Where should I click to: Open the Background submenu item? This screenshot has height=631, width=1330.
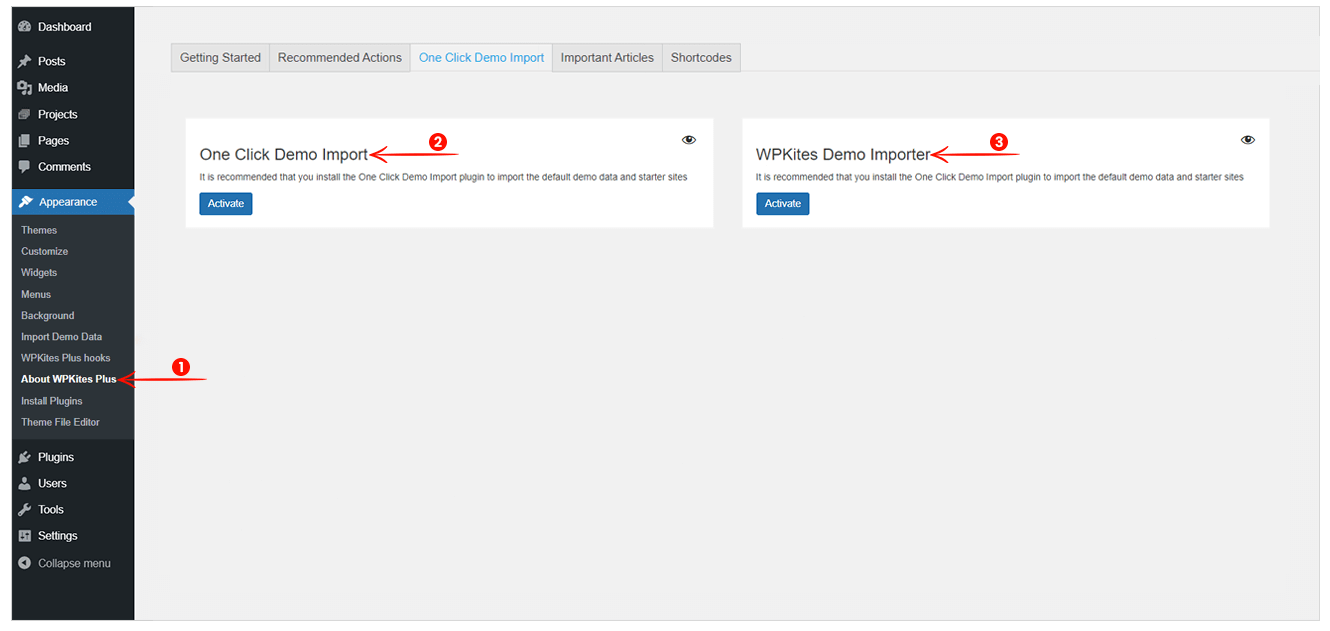click(48, 316)
